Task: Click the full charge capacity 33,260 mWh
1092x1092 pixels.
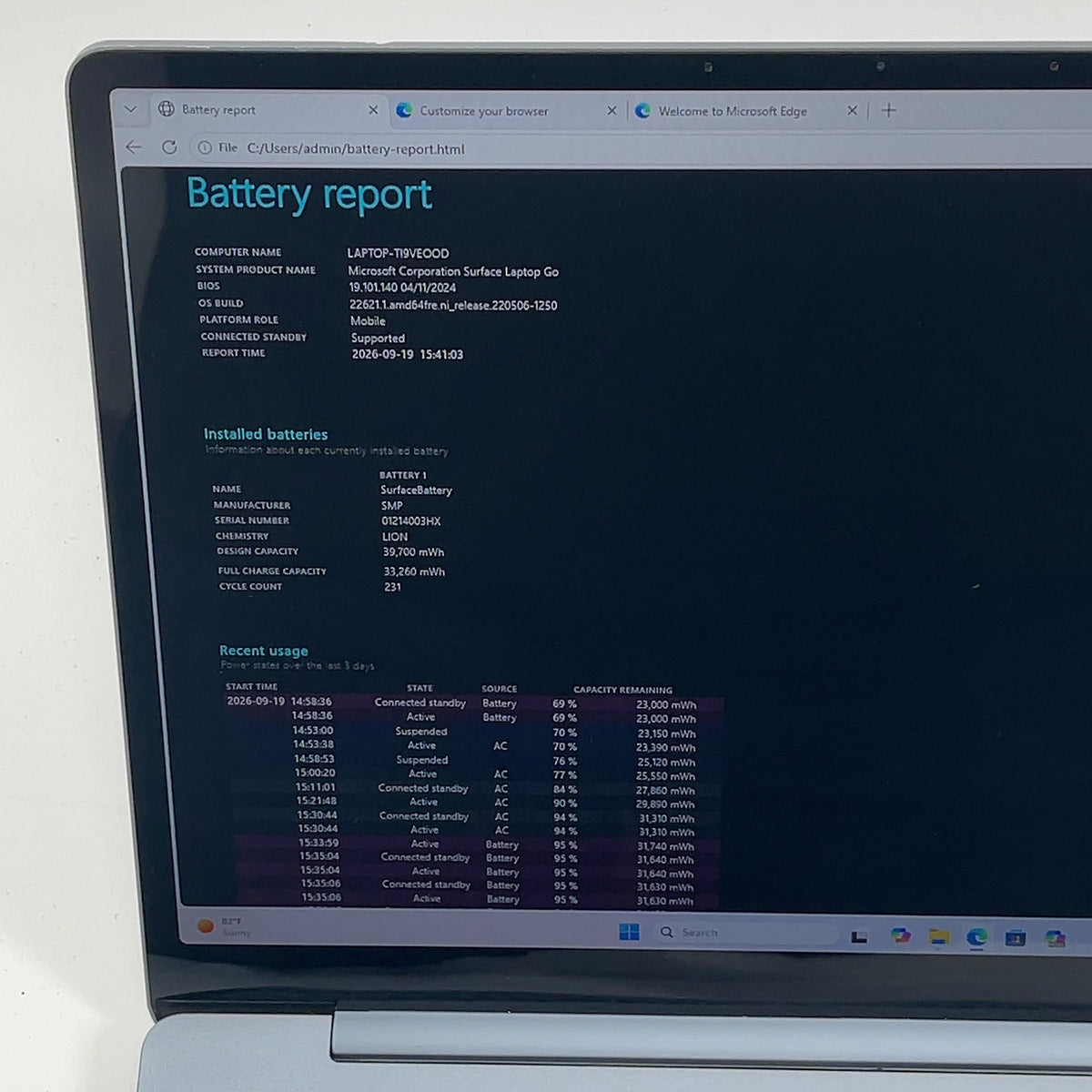Action: click(414, 571)
